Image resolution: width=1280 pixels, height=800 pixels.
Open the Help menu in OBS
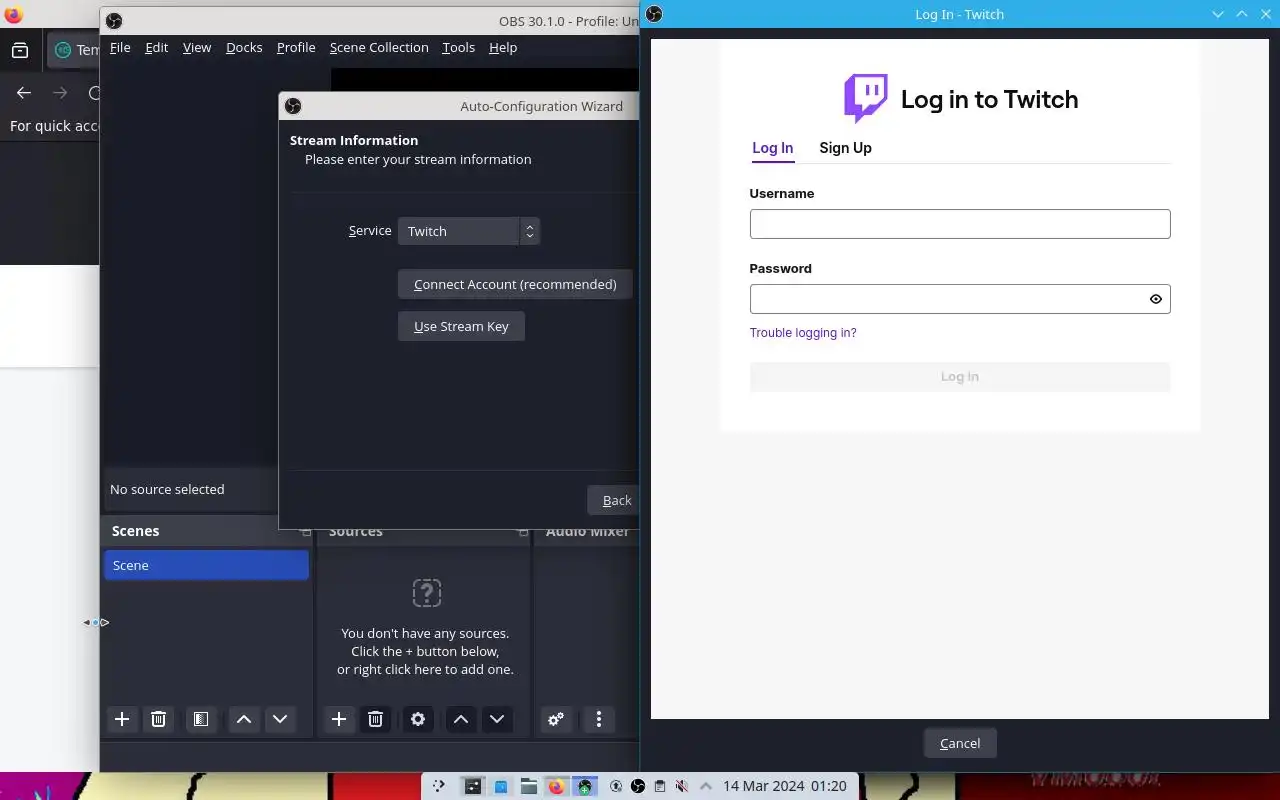tap(503, 47)
